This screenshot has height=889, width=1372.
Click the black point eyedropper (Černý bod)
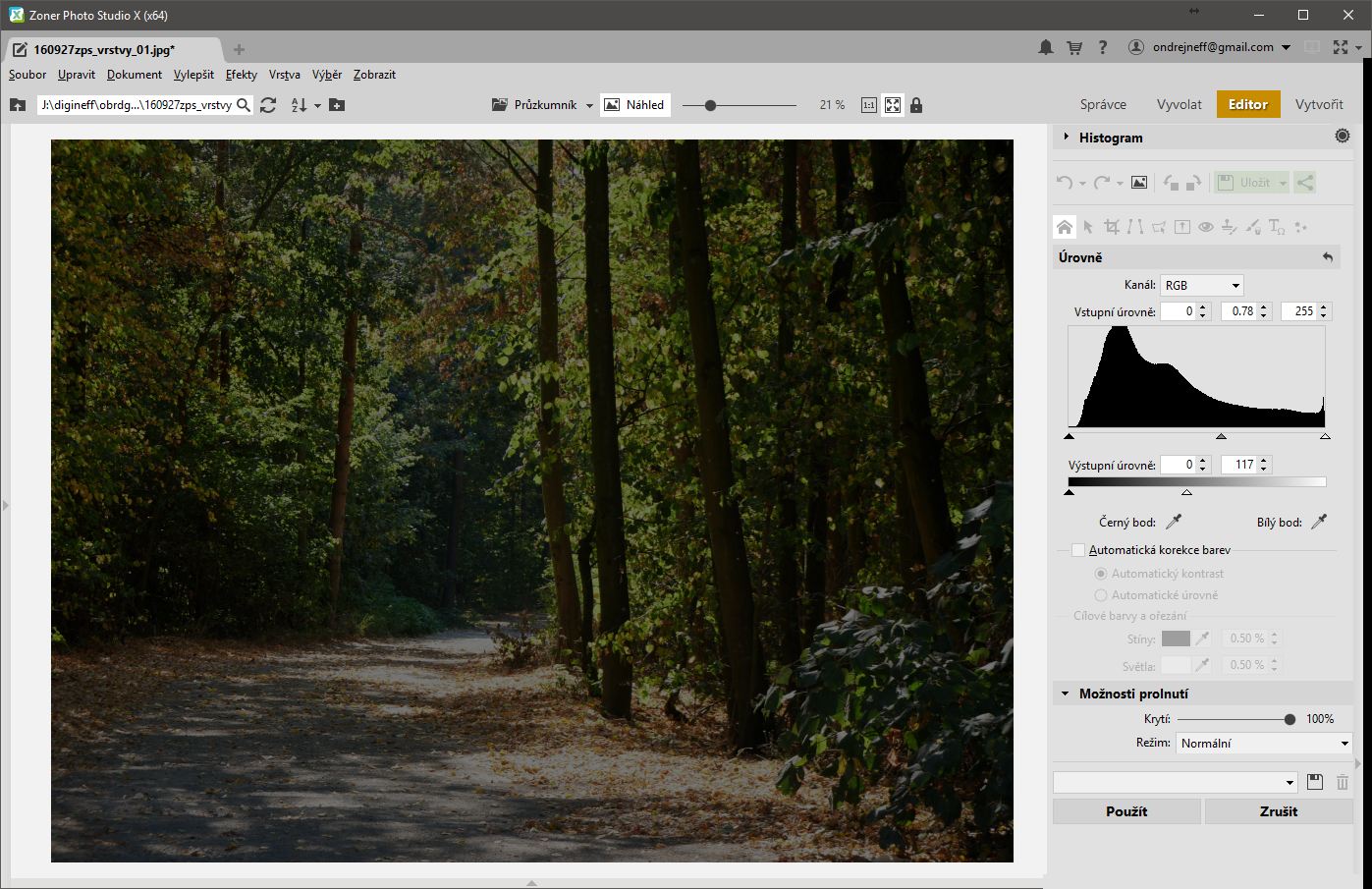1173,522
